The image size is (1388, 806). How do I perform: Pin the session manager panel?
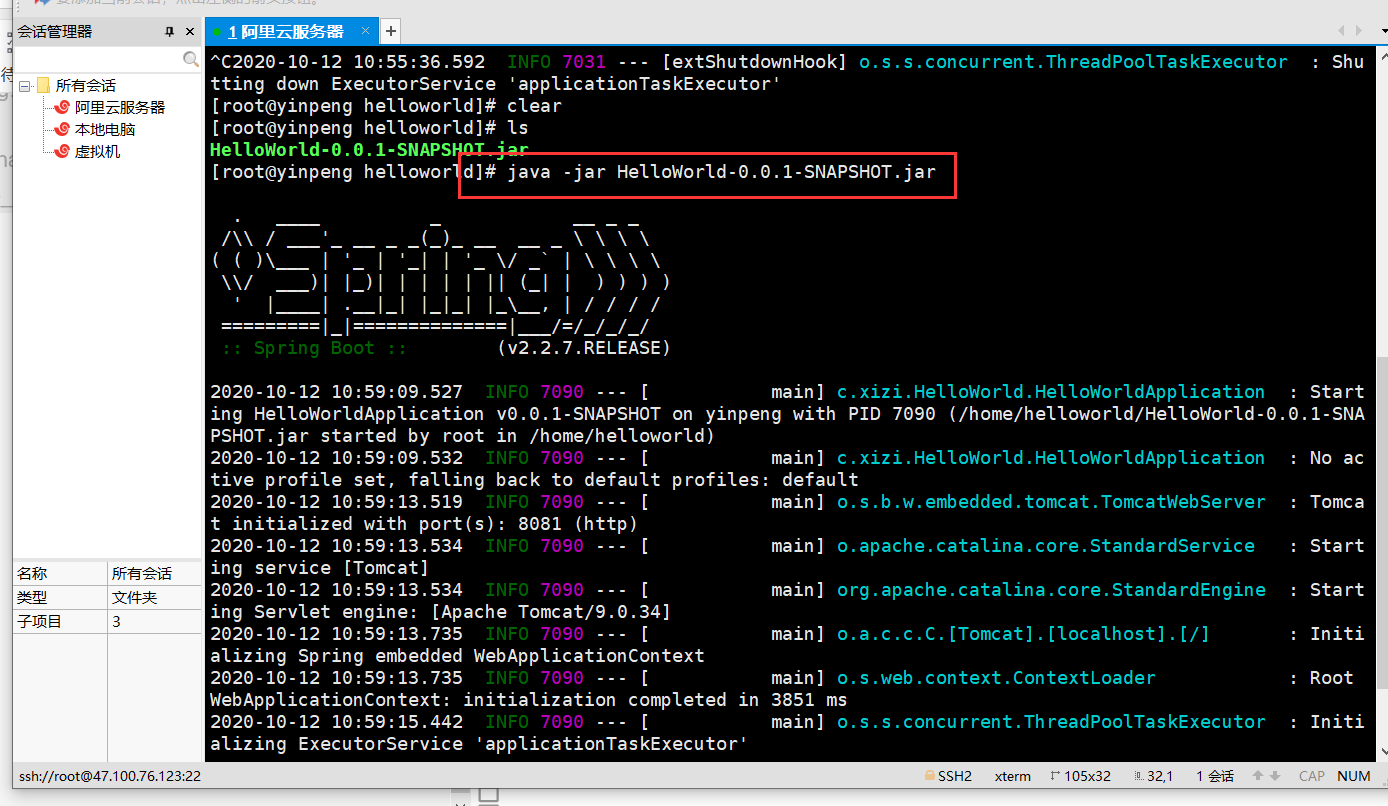click(170, 32)
